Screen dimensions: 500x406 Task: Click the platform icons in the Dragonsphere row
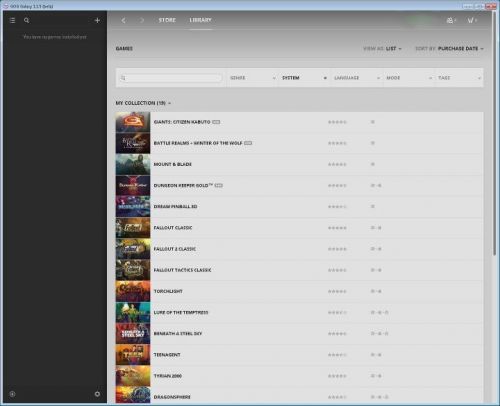click(379, 397)
